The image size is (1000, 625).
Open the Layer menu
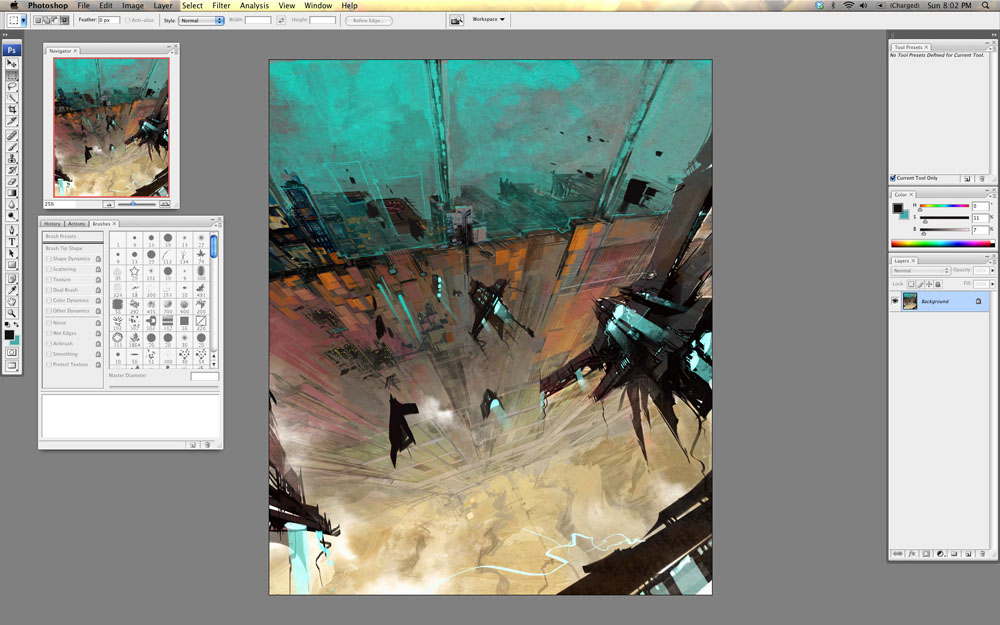[163, 5]
